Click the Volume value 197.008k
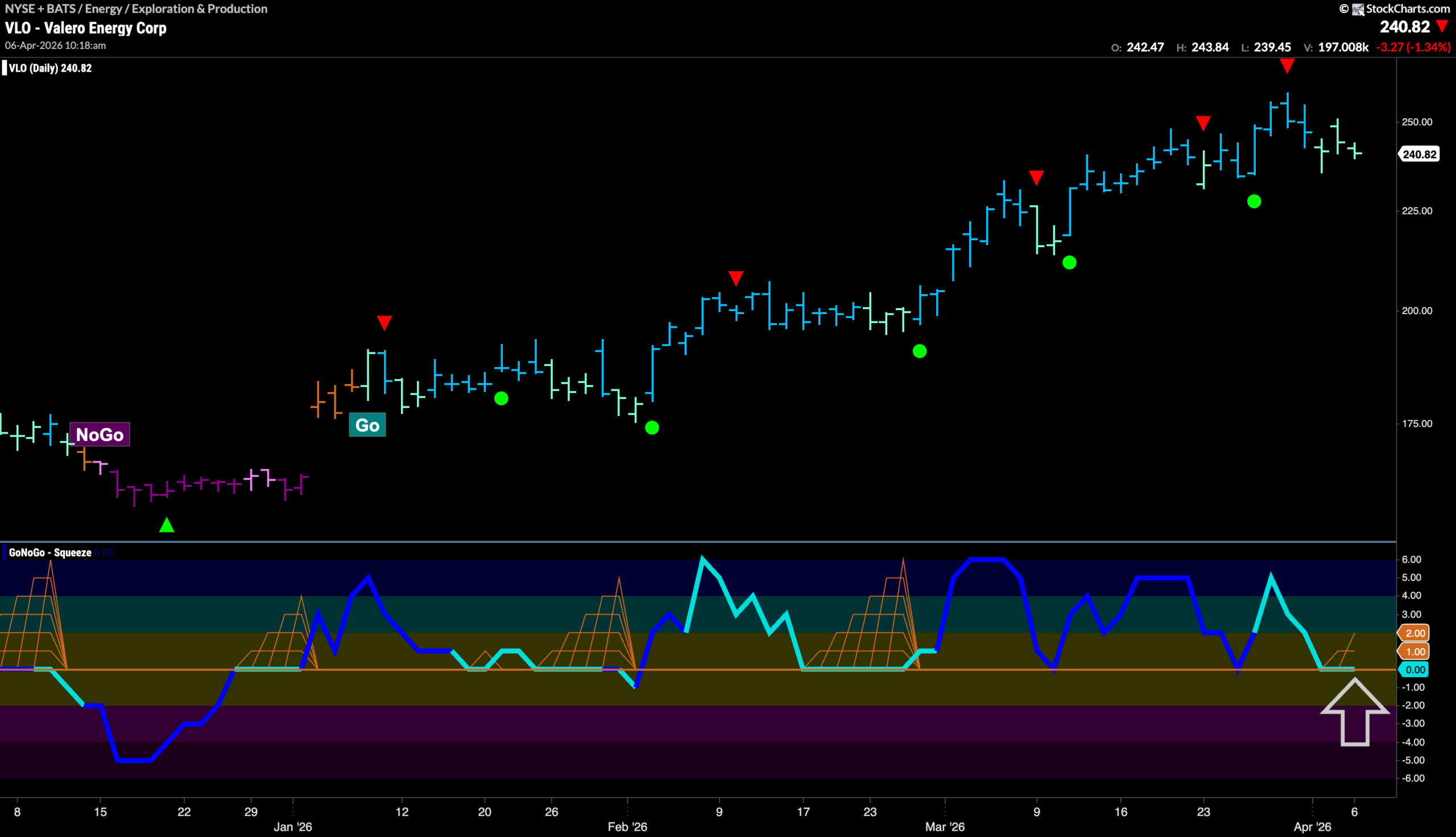1456x837 pixels. pyautogui.click(x=1343, y=47)
